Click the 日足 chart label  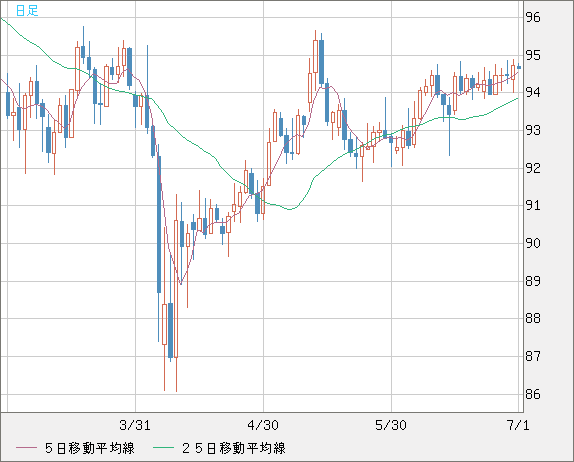(27, 10)
